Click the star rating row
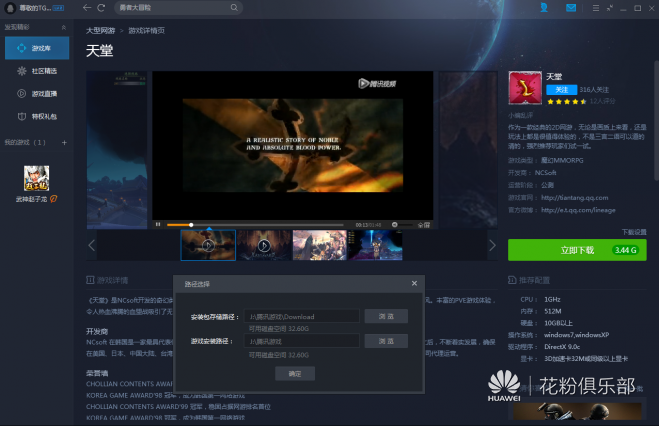Image resolution: width=659 pixels, height=426 pixels. click(x=567, y=102)
